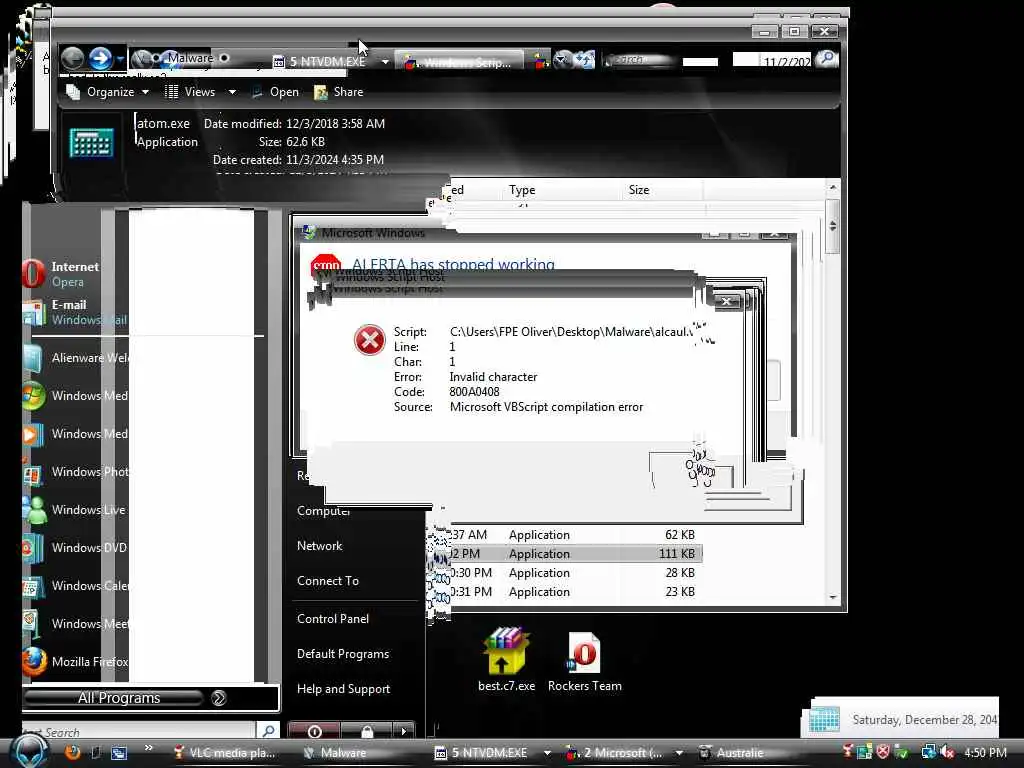Screen dimensions: 1024x768
Task: Expand All Programs in Start menu
Action: click(152, 698)
